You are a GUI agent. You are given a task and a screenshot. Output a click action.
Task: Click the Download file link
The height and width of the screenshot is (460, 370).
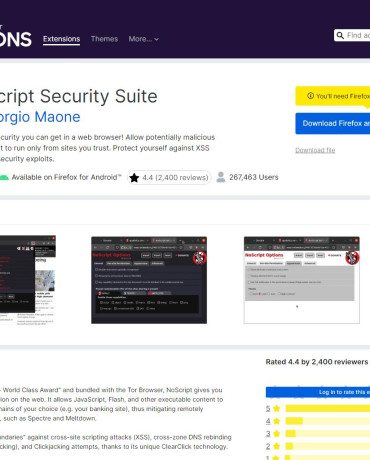click(315, 150)
